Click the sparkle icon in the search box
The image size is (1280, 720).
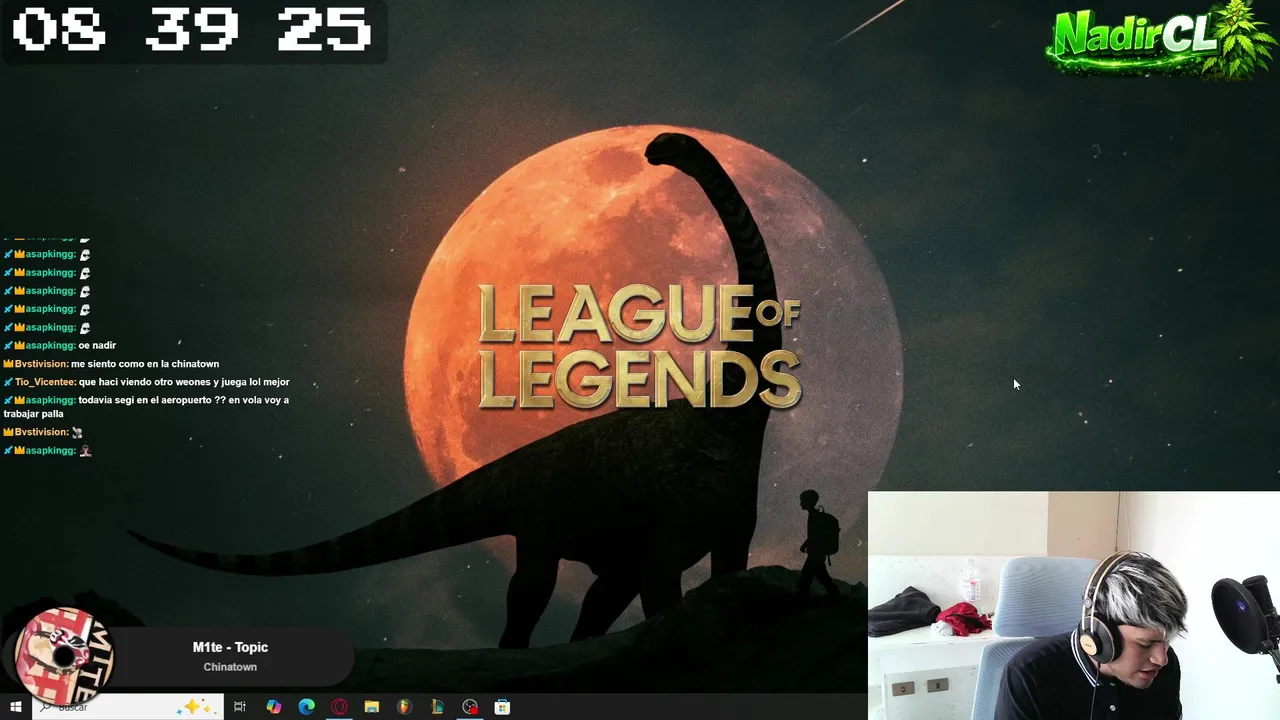pos(195,707)
